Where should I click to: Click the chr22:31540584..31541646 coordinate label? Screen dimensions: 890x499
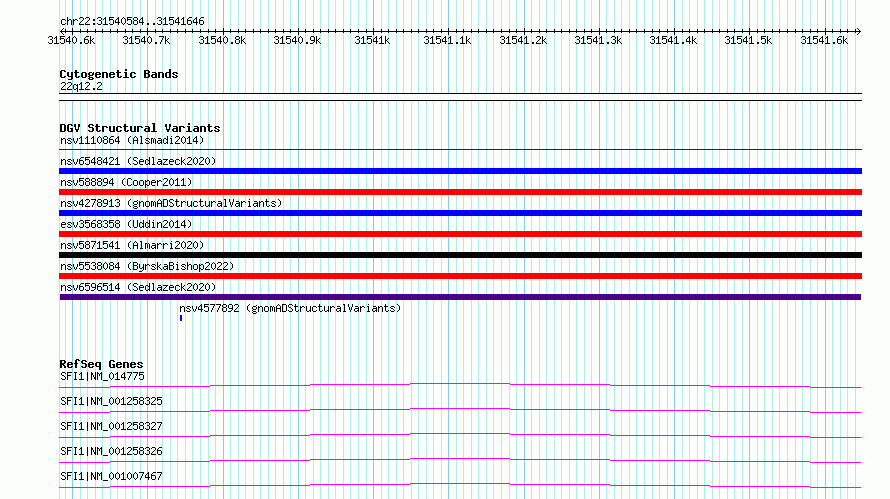pyautogui.click(x=132, y=21)
